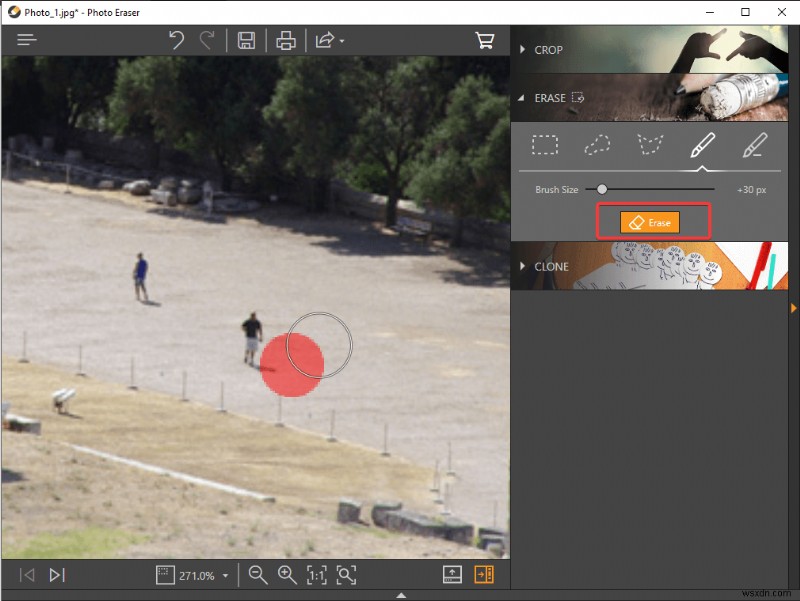Fit image to screen
800x601 pixels.
click(345, 575)
